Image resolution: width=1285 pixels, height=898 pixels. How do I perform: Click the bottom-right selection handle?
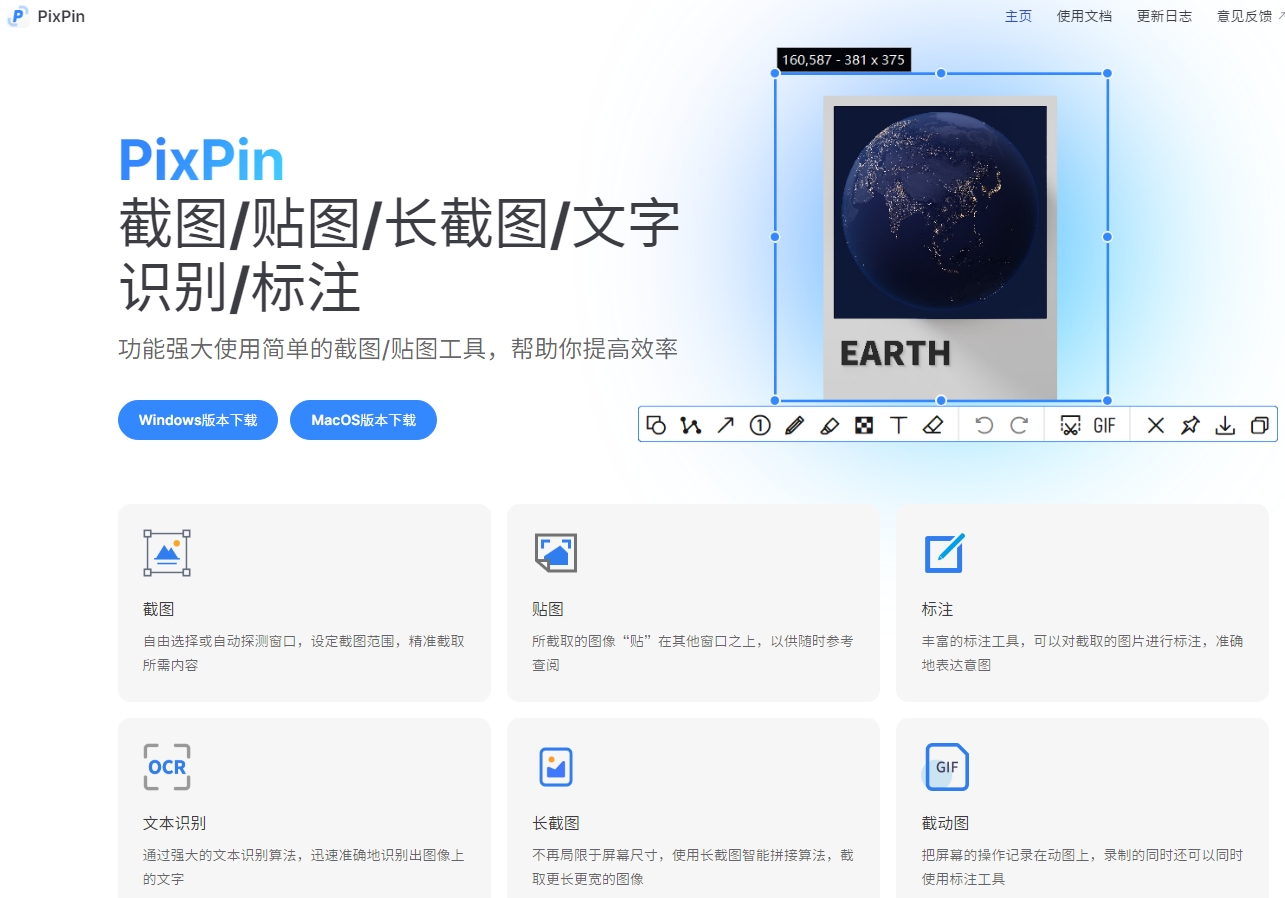1107,400
